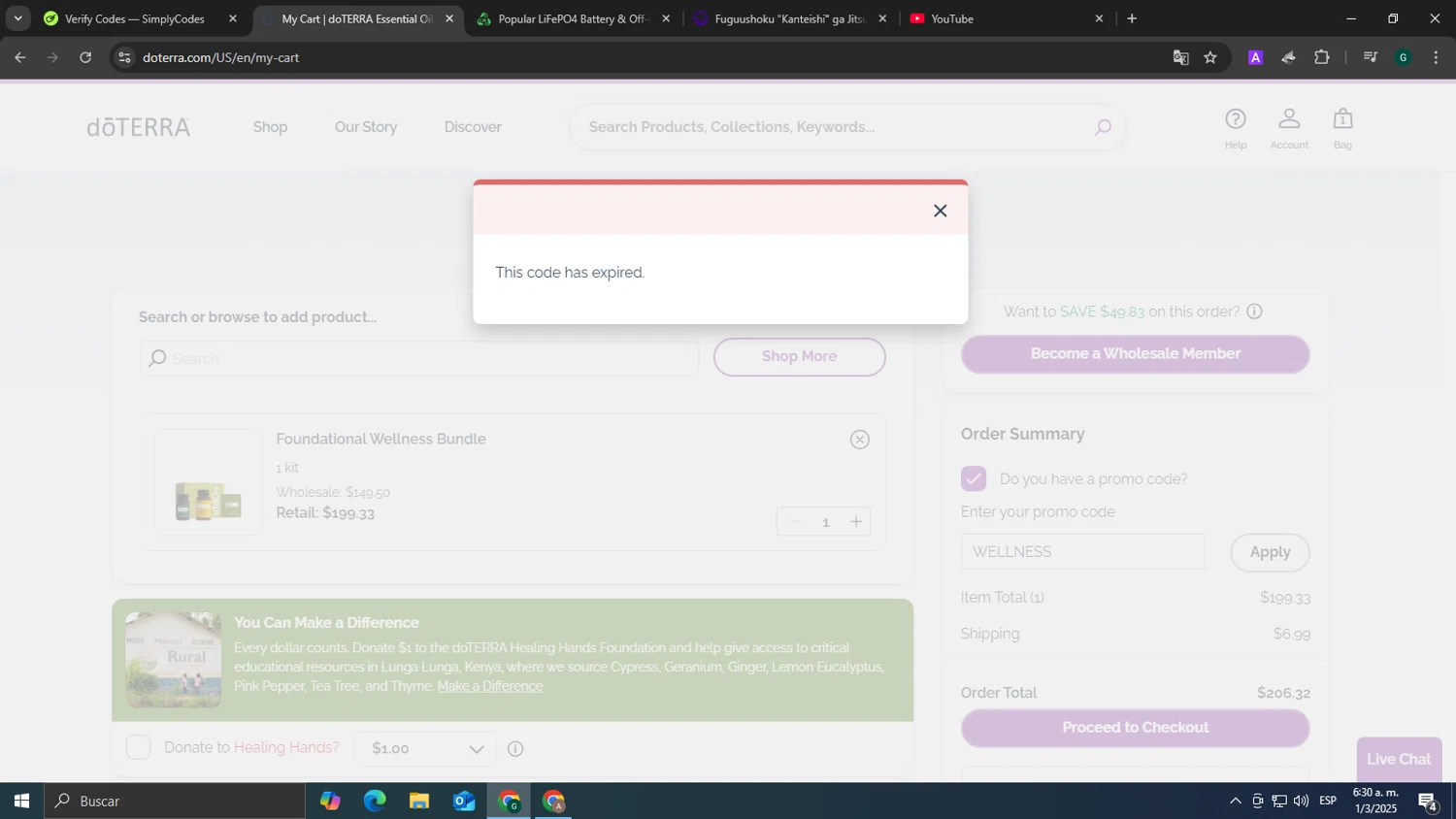Click the Foundational Wellness Bundle thumbnail

pos(208,482)
